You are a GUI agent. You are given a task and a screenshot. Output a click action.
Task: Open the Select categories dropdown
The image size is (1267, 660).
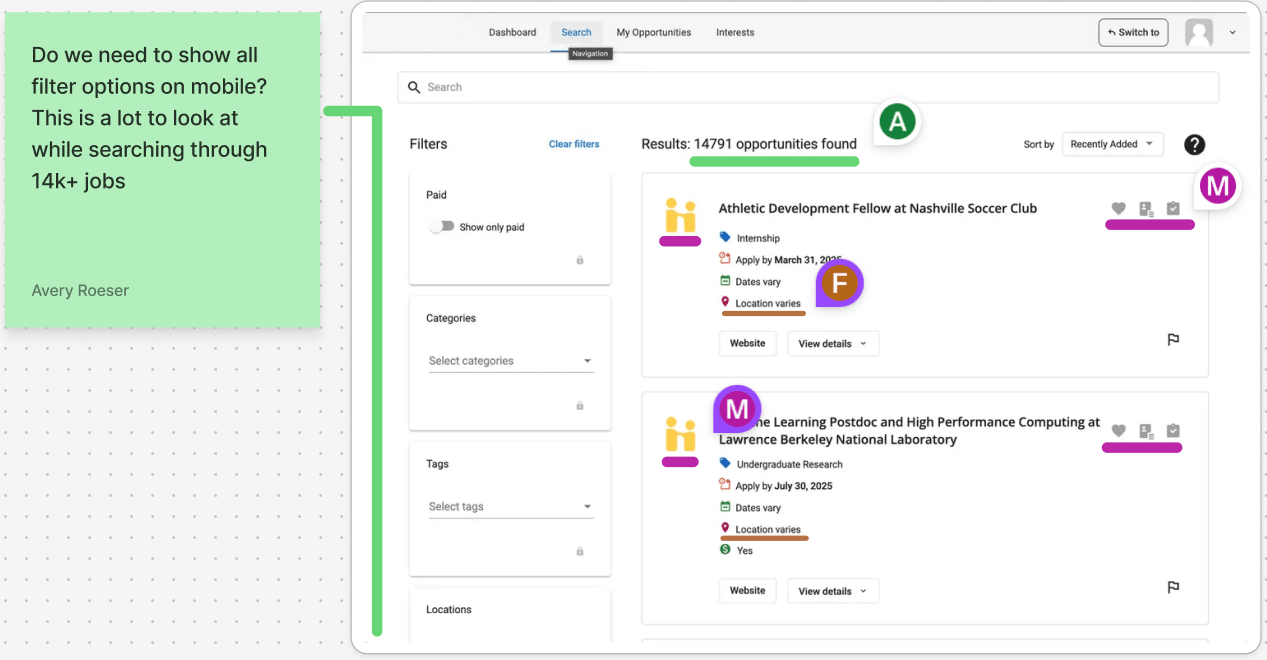pos(510,361)
